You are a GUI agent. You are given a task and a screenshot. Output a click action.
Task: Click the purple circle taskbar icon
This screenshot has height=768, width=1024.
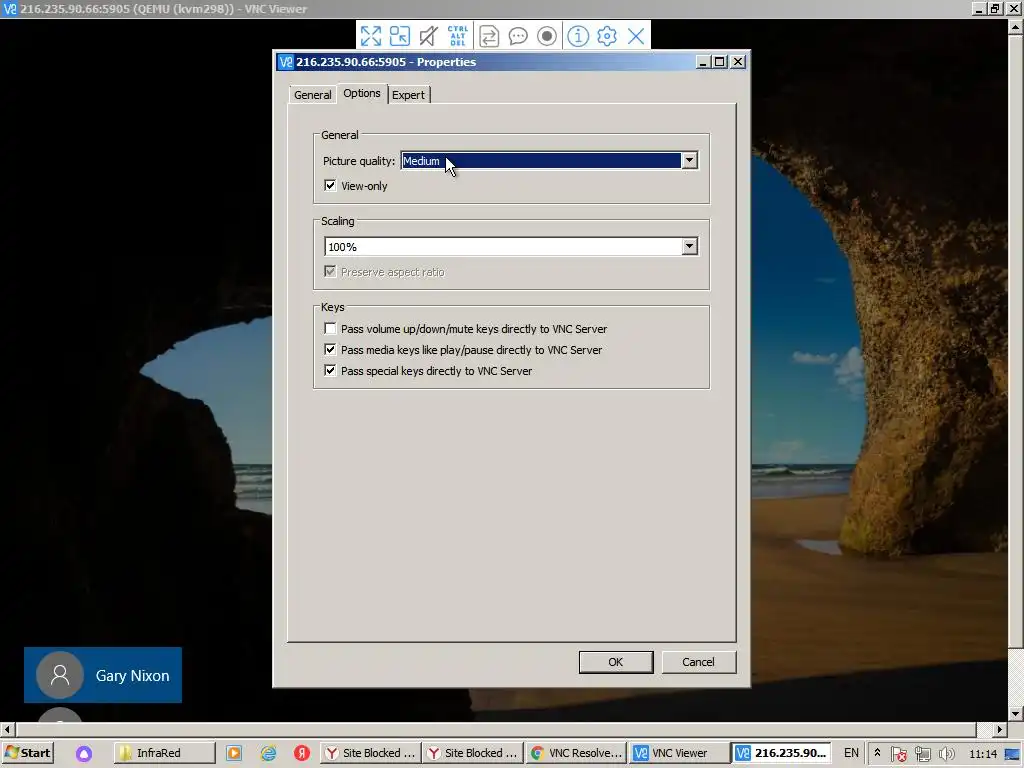point(84,754)
